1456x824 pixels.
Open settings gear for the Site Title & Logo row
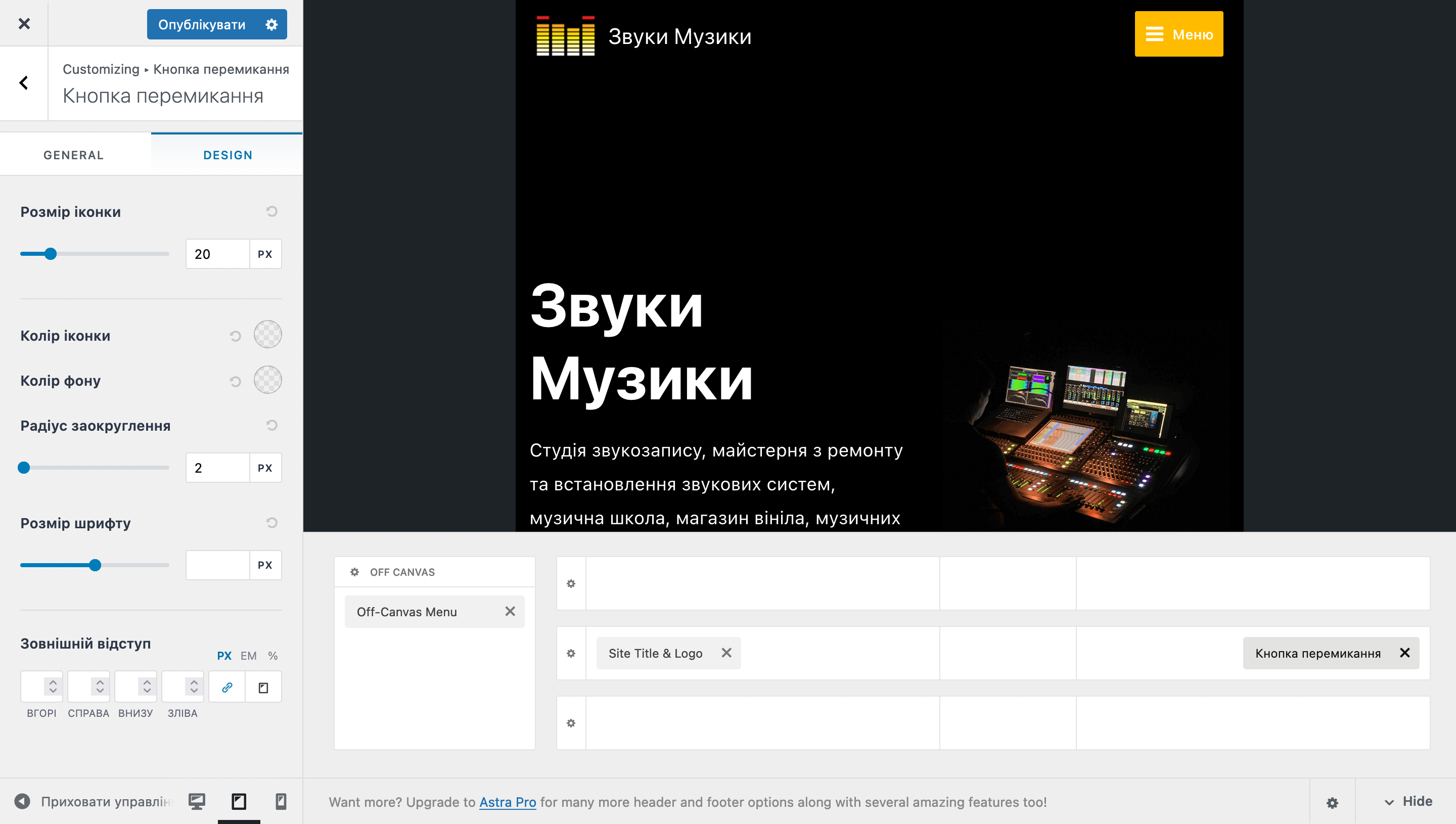571,653
